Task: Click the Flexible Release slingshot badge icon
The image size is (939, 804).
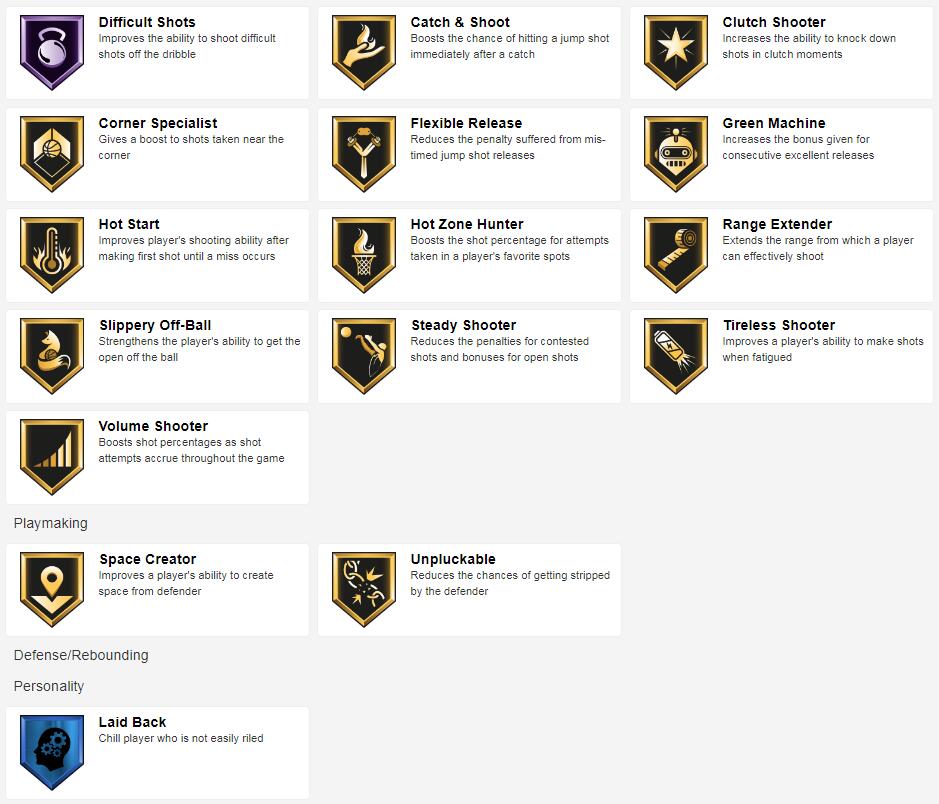Action: (x=364, y=154)
